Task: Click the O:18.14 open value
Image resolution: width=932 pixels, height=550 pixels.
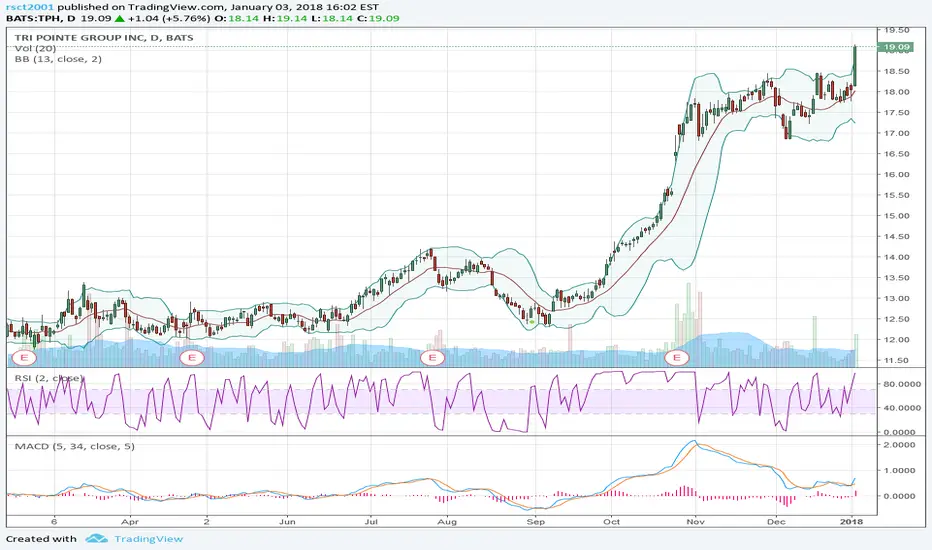Action: [237, 18]
